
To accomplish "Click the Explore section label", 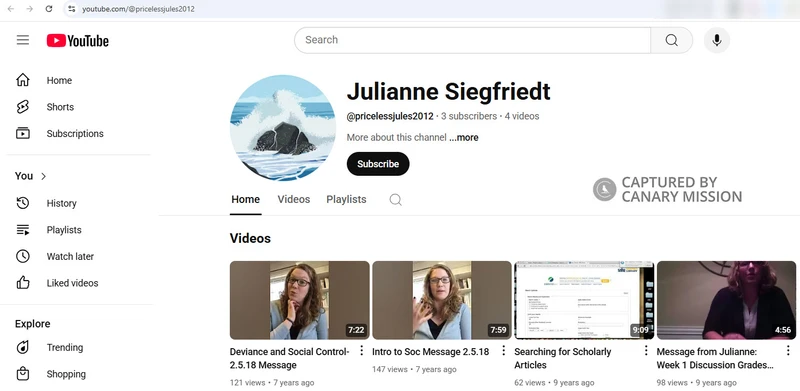I will [33, 324].
